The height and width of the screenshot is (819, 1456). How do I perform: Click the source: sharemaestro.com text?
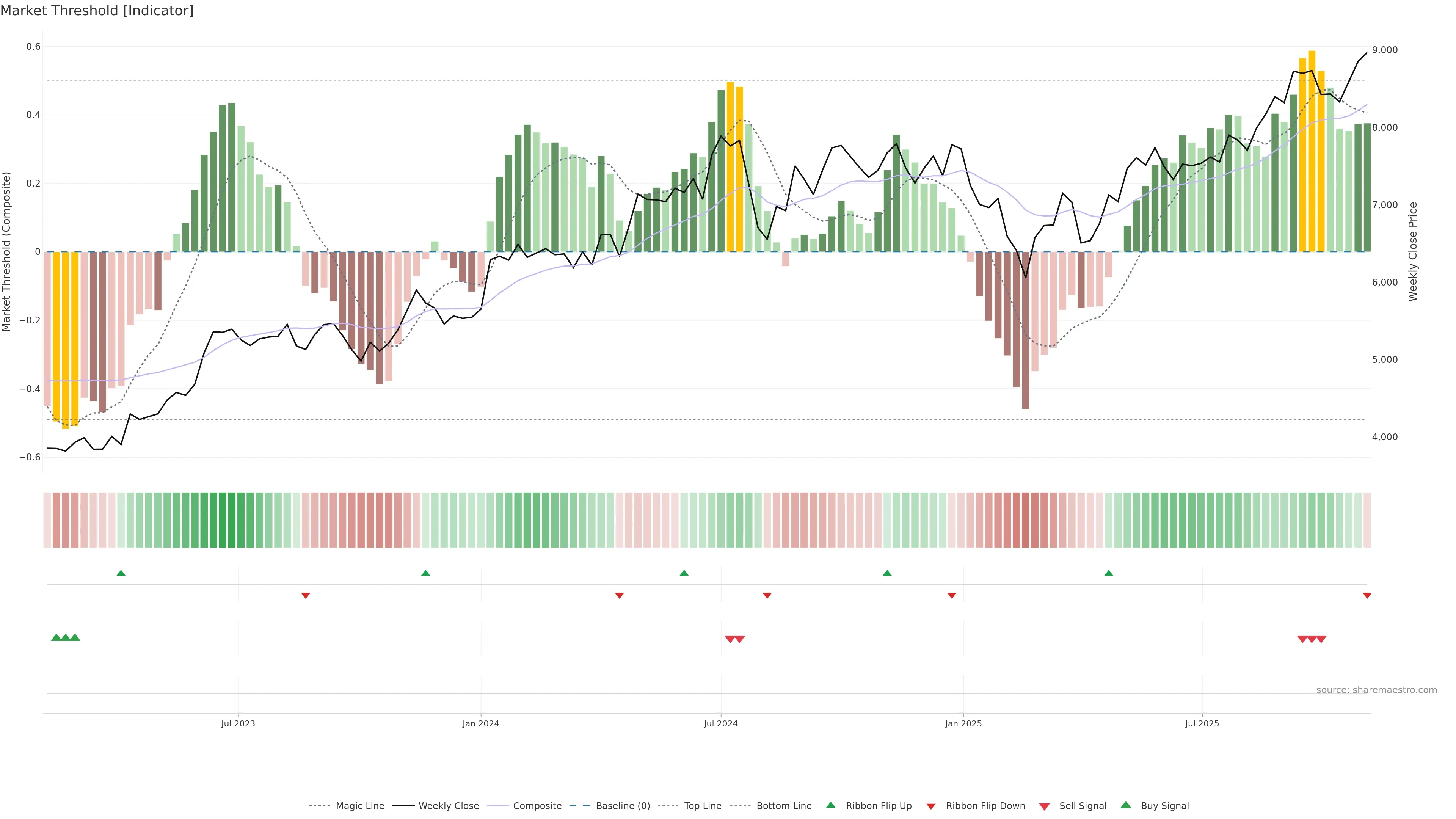[x=1376, y=690]
